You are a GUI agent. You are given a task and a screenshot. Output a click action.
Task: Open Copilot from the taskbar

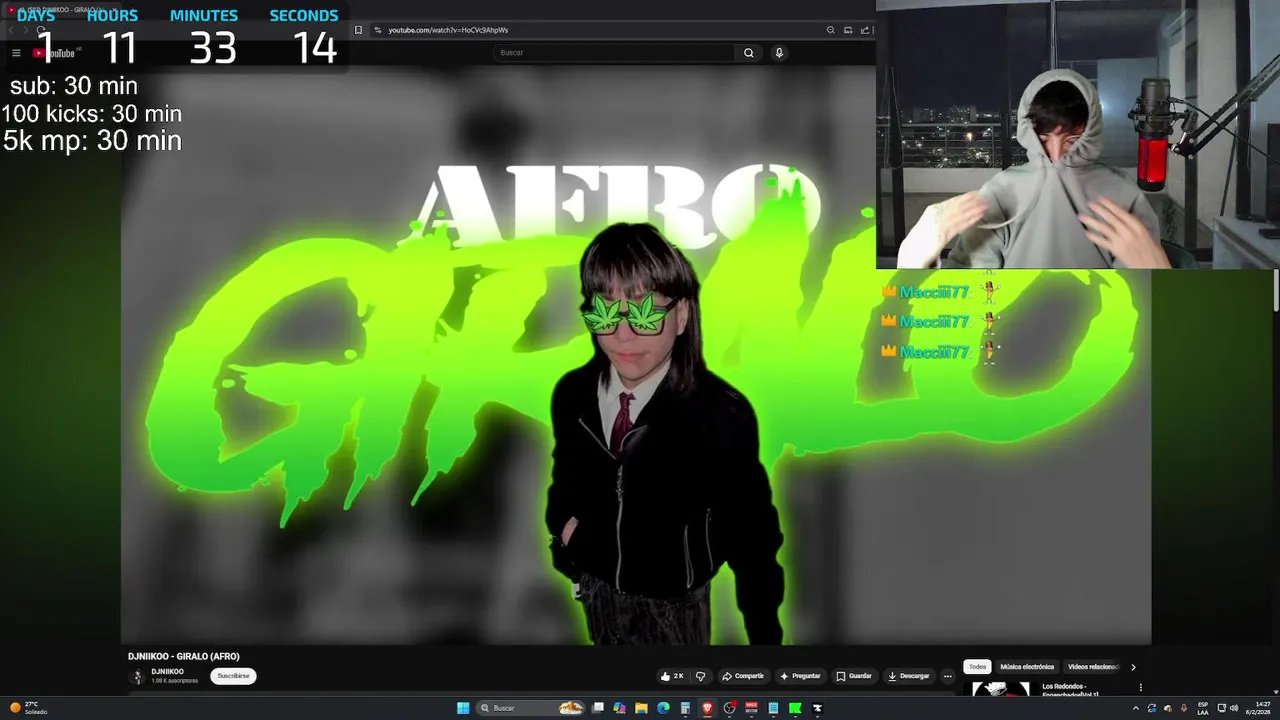click(619, 708)
